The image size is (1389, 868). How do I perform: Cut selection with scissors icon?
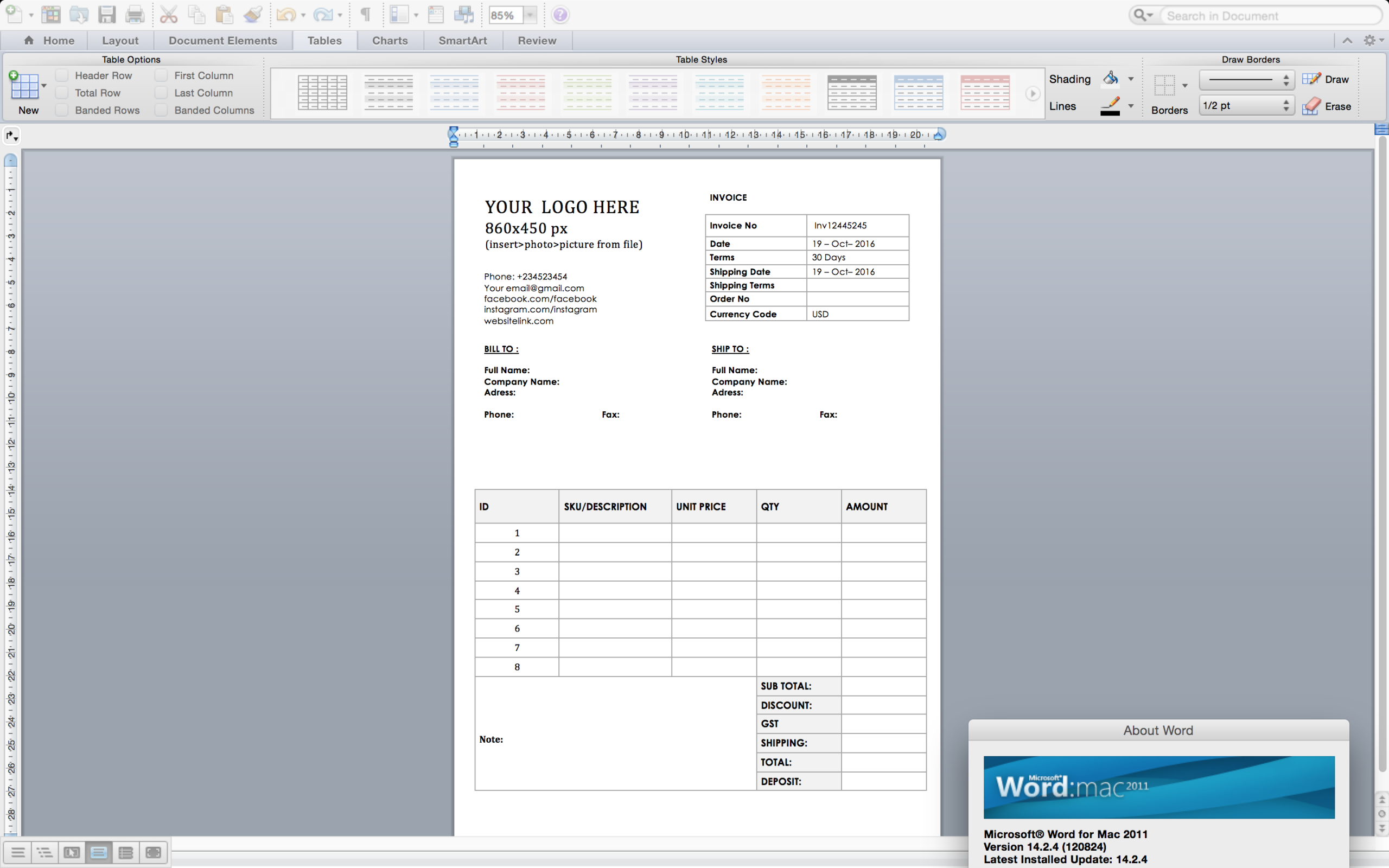[x=168, y=14]
